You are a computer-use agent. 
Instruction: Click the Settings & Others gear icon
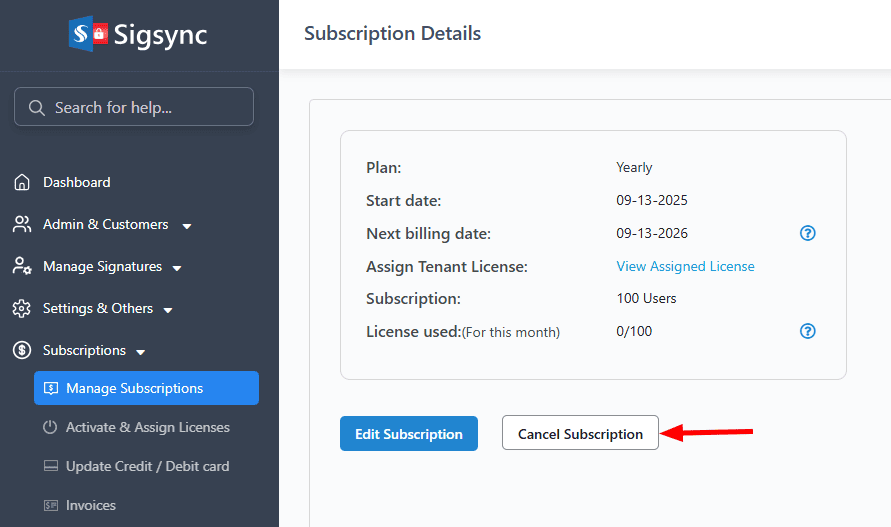pyautogui.click(x=21, y=309)
